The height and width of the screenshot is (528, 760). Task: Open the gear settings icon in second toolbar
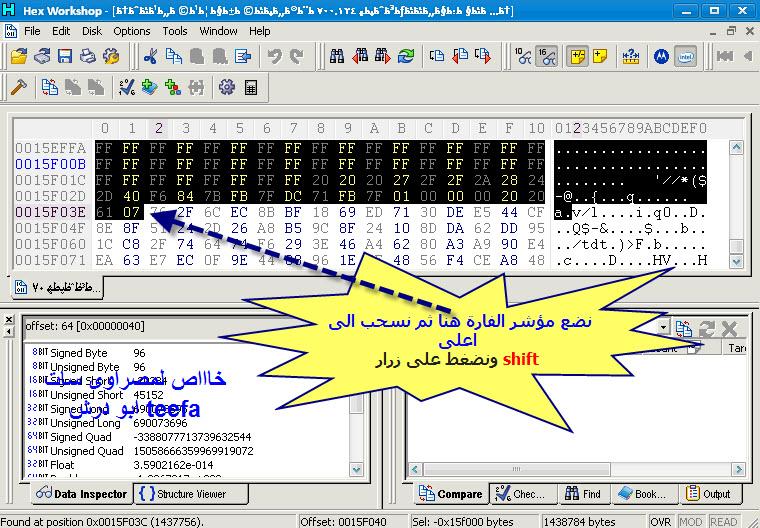[226, 87]
